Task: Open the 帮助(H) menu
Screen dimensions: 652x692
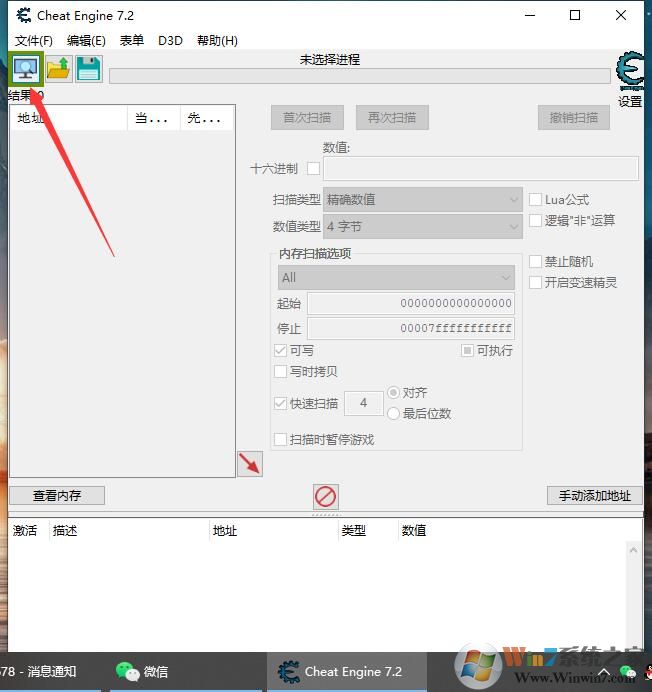Action: tap(217, 41)
